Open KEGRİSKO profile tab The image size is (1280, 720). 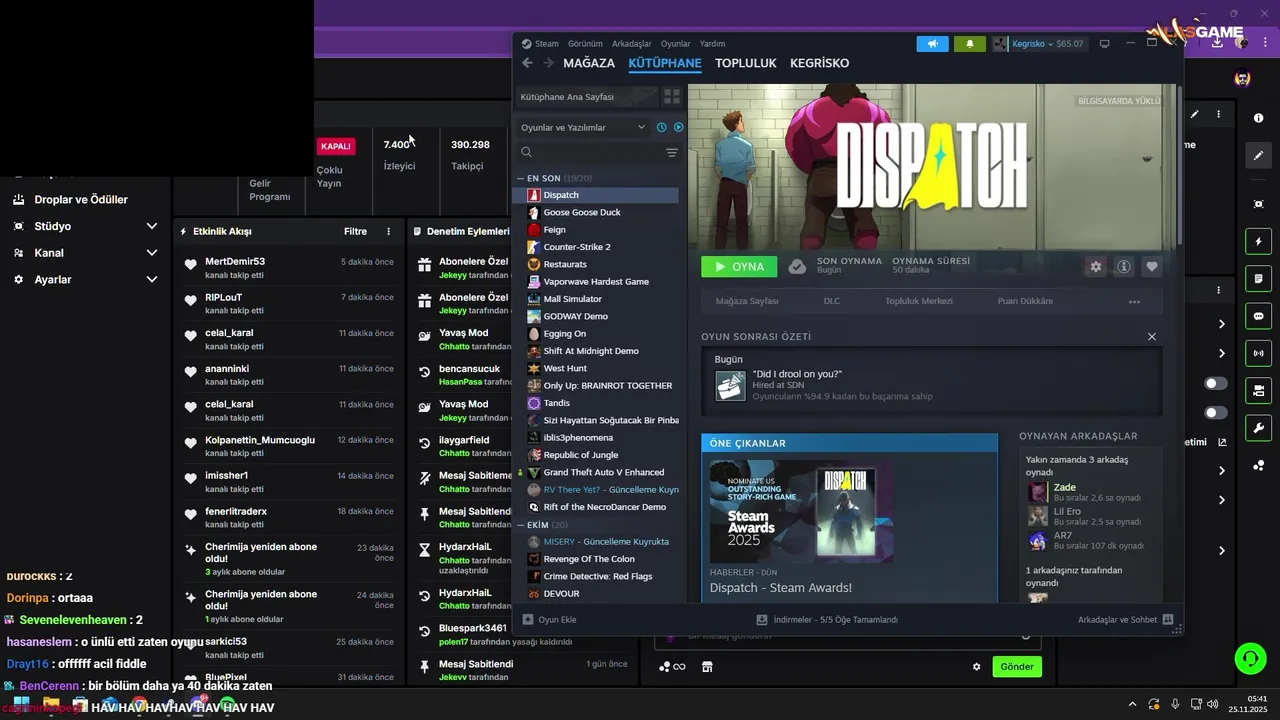tap(819, 63)
